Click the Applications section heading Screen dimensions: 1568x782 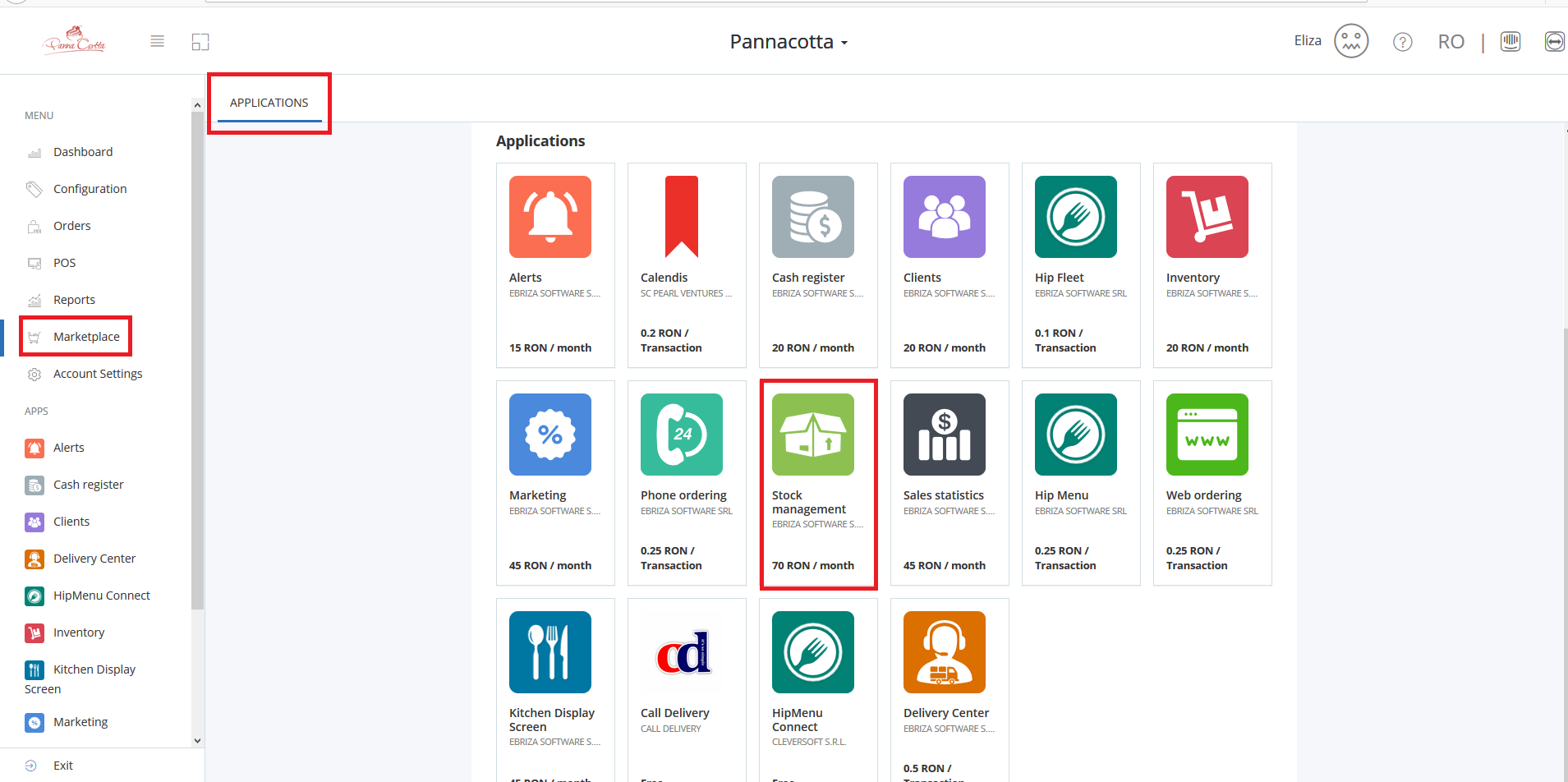pyautogui.click(x=540, y=141)
